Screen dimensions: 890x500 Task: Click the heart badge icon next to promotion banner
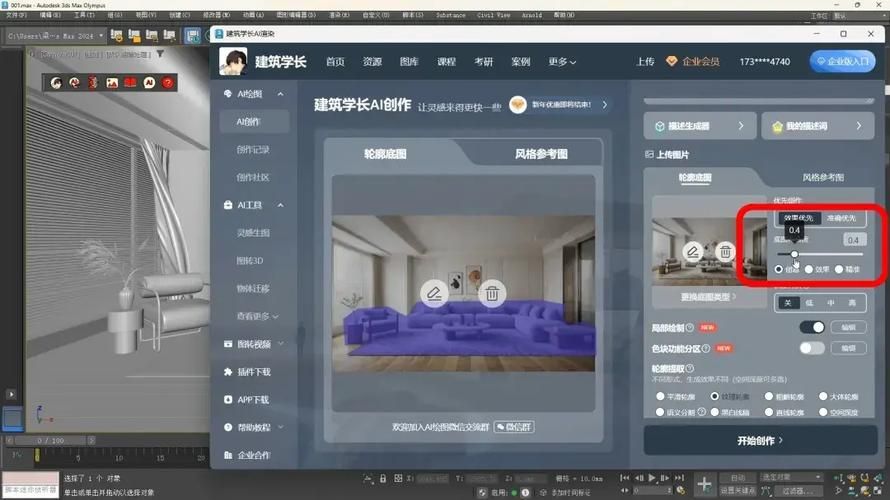pyautogui.click(x=518, y=105)
